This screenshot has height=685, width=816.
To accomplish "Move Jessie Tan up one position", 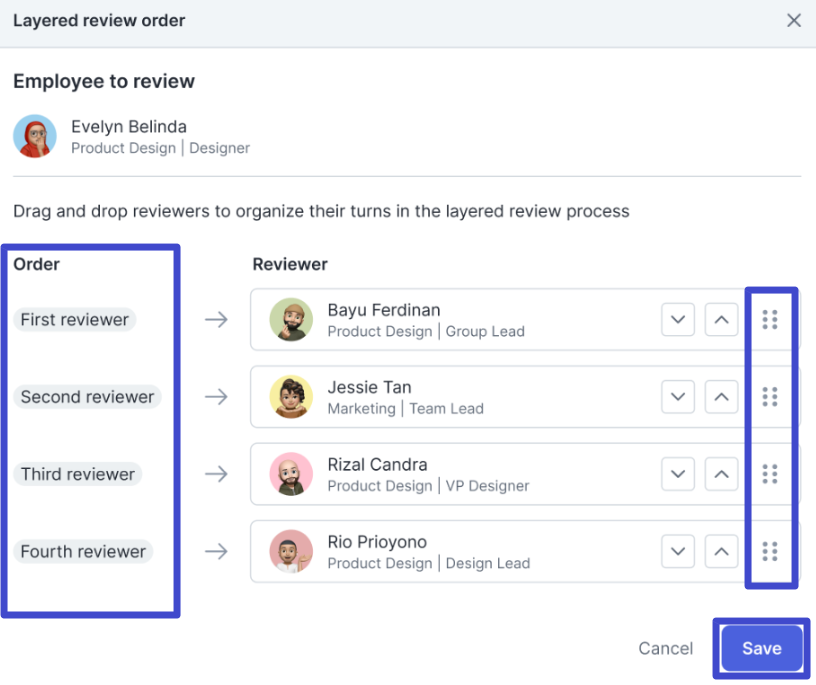I will (x=721, y=397).
